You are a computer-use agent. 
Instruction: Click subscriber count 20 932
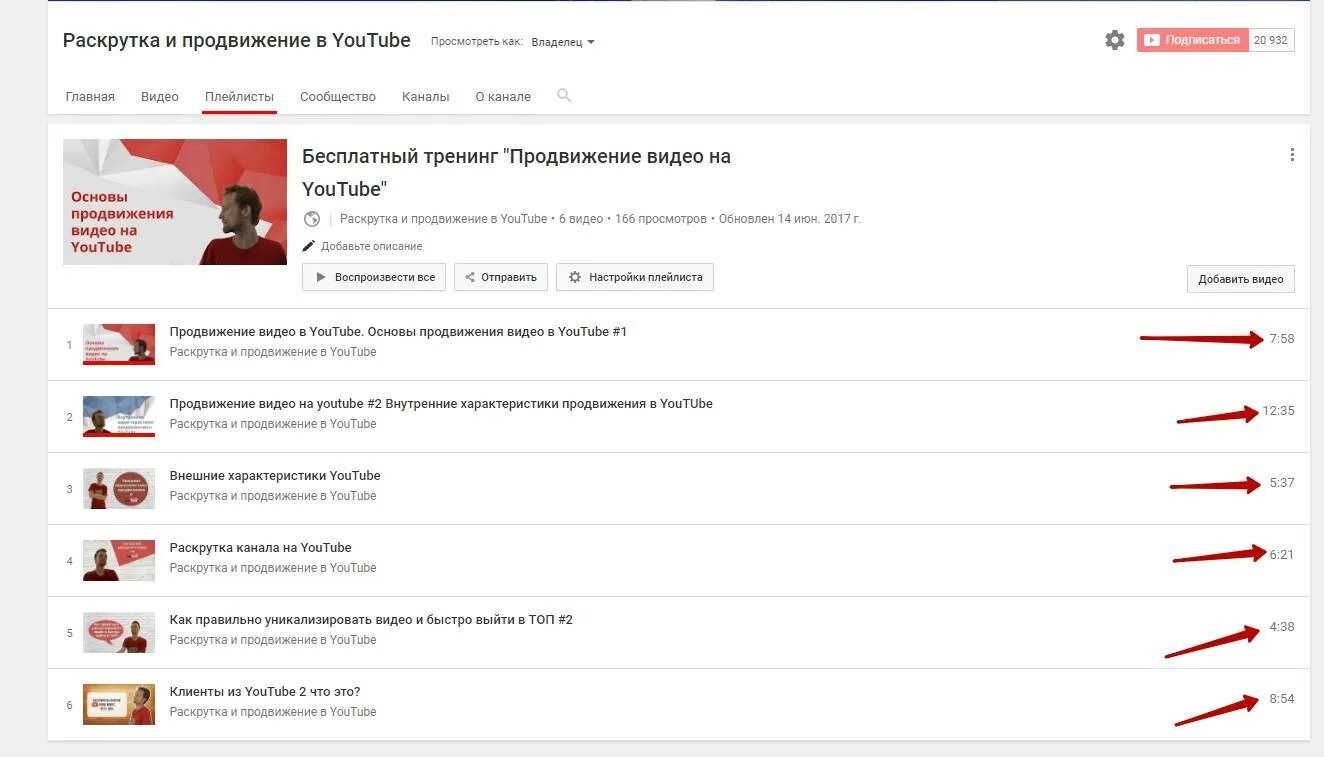(x=1271, y=40)
